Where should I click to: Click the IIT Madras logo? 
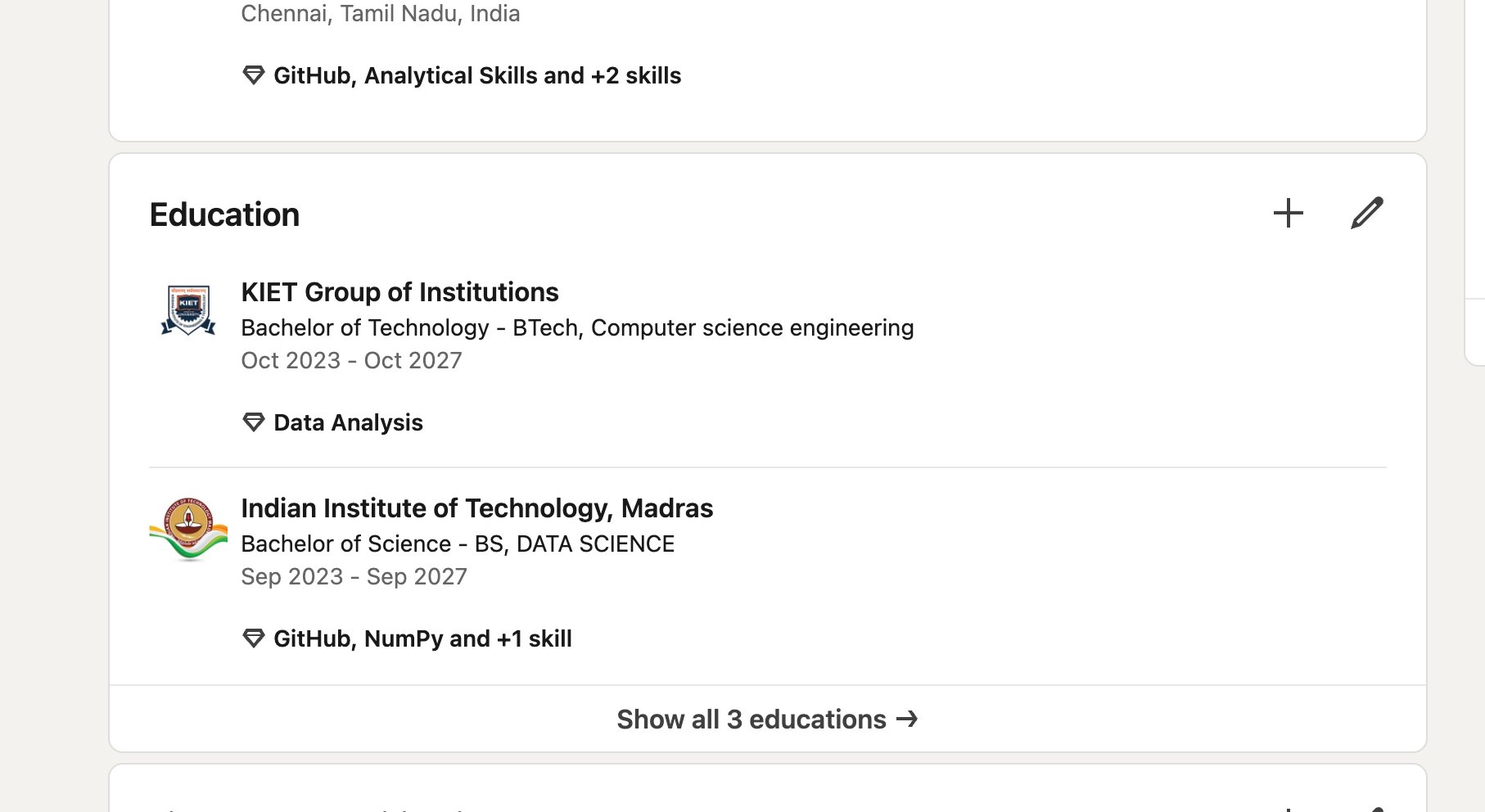188,528
